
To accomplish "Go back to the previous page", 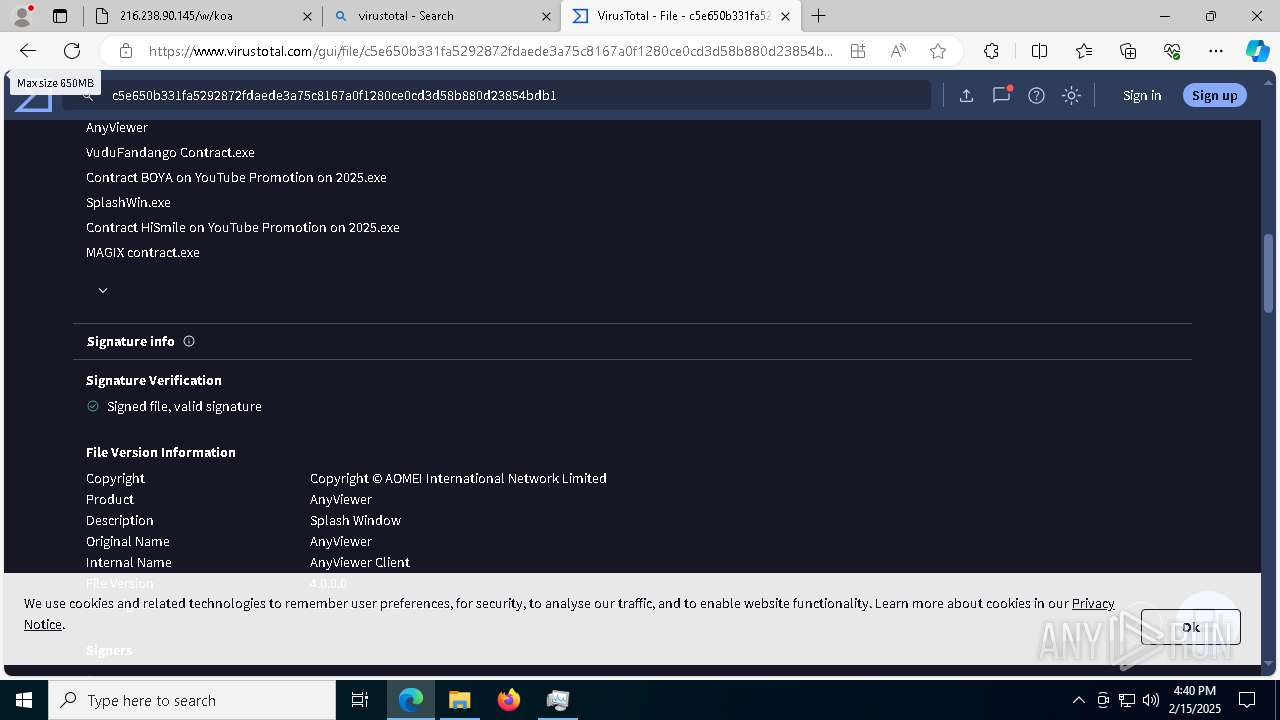I will pos(28,51).
